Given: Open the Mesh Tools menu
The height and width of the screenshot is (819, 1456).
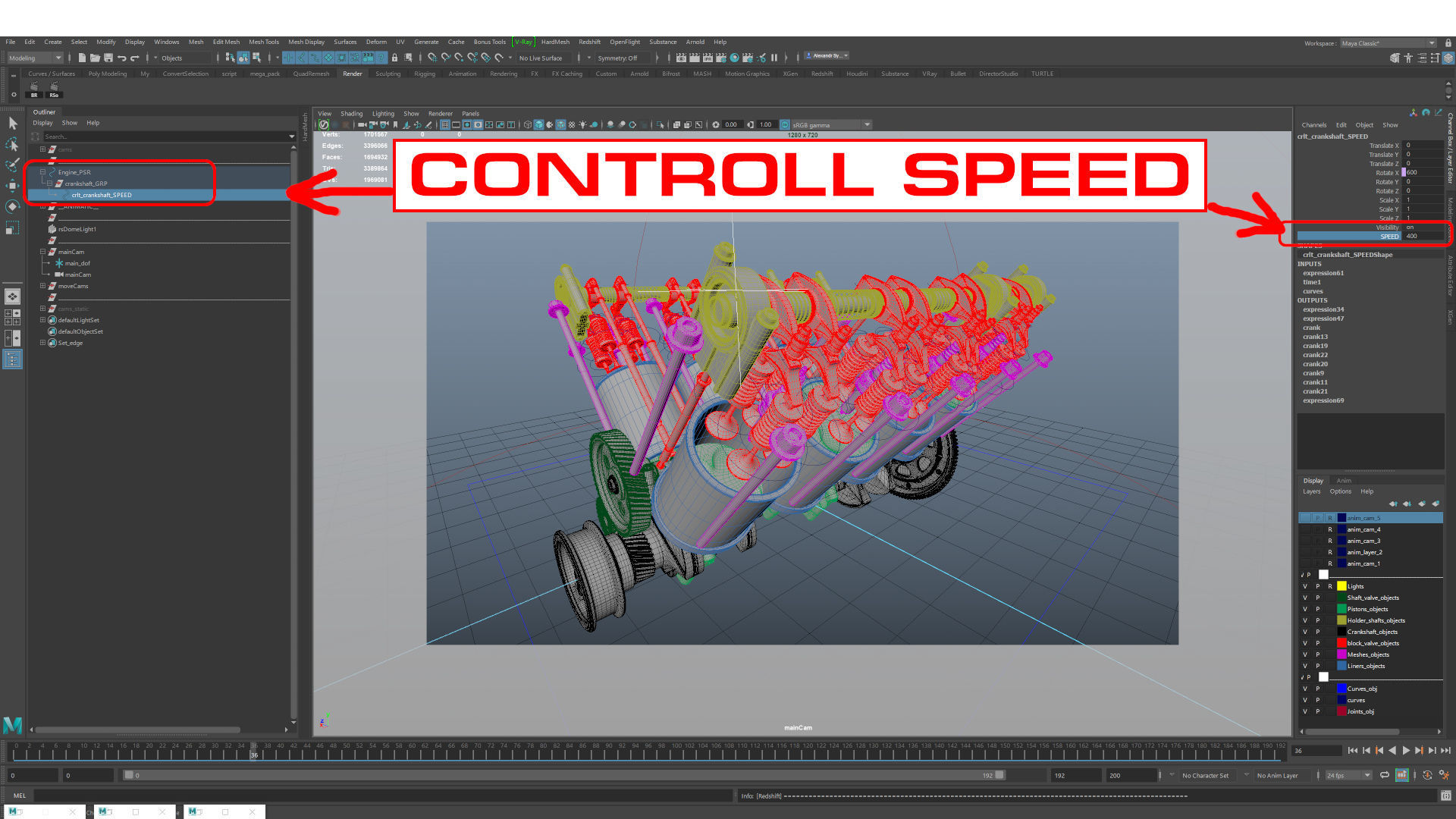Looking at the screenshot, I should pyautogui.click(x=264, y=42).
